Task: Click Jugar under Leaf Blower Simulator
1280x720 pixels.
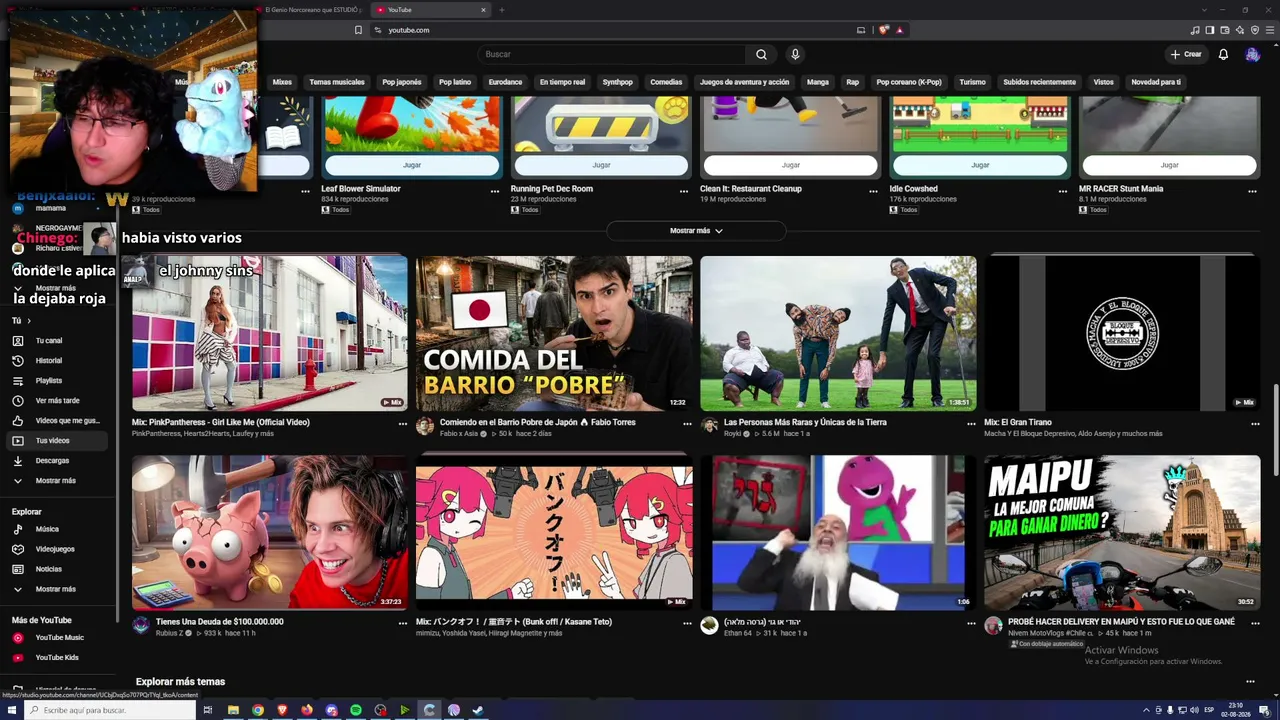Action: (x=412, y=165)
